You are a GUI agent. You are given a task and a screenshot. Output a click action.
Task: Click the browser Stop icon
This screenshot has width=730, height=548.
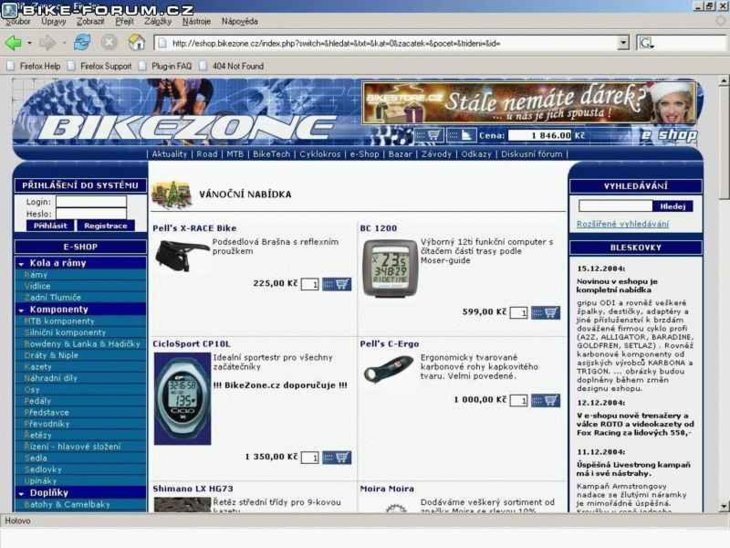[x=109, y=43]
